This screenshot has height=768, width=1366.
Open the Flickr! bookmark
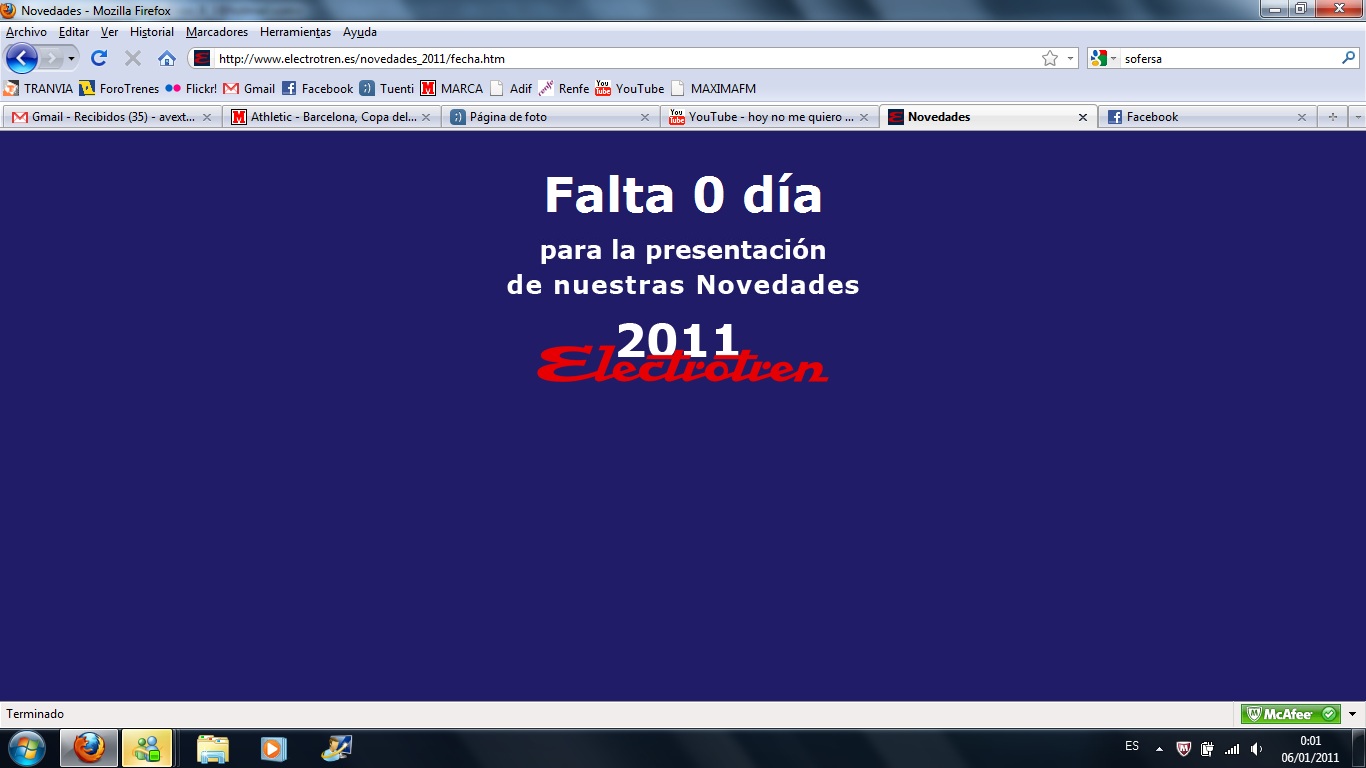point(191,88)
